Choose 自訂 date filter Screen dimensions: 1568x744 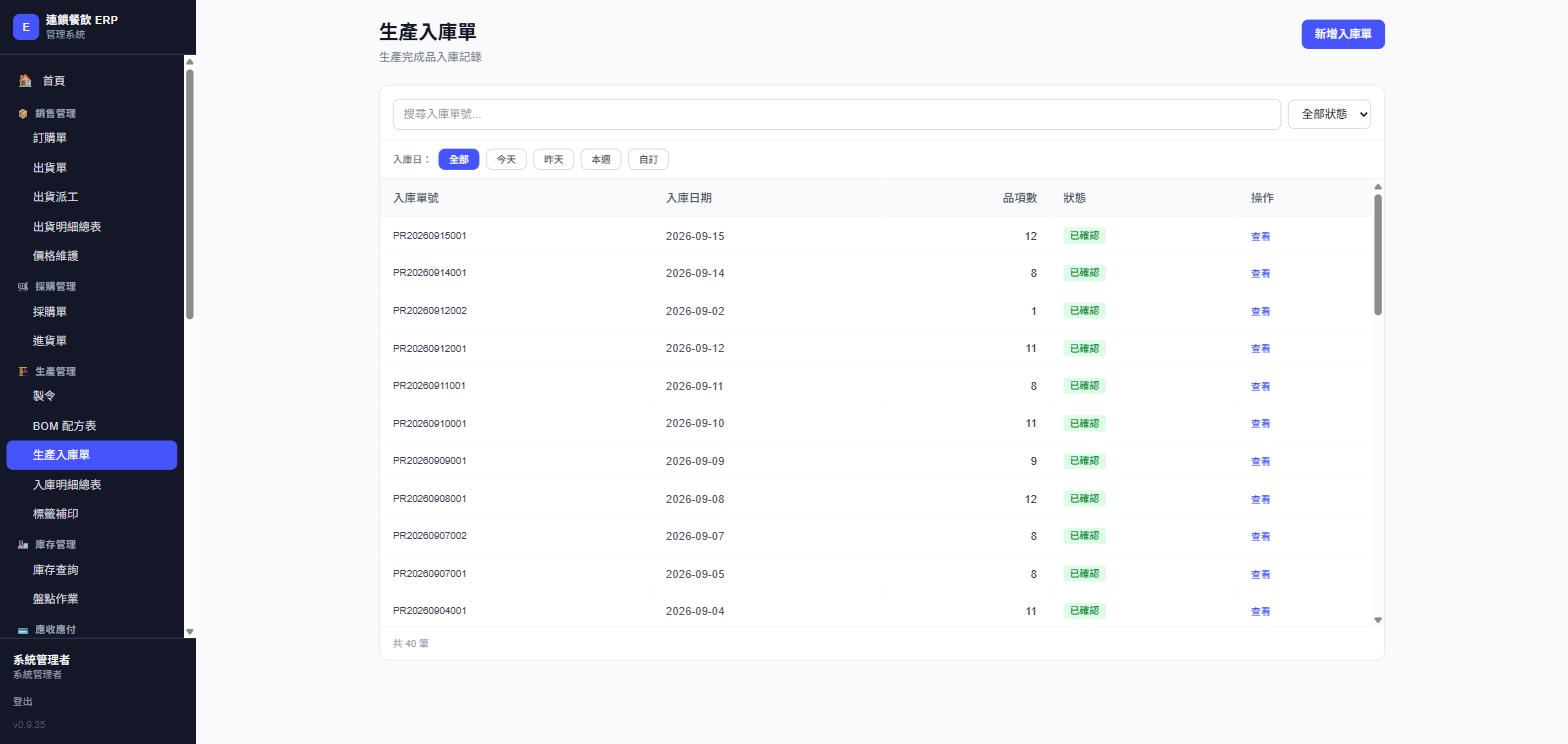click(648, 160)
